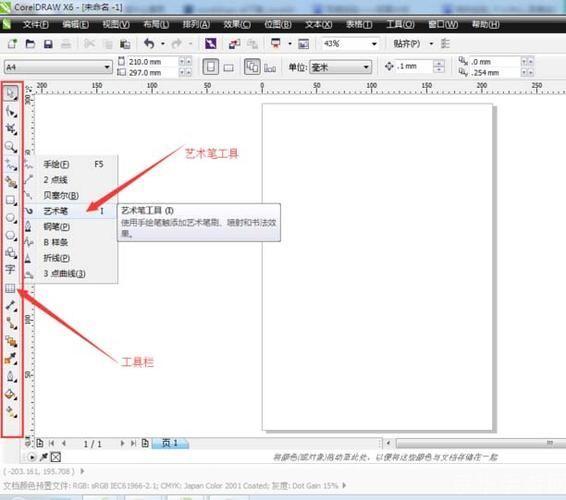Choose 2 点线 from the flyout

tap(71, 180)
